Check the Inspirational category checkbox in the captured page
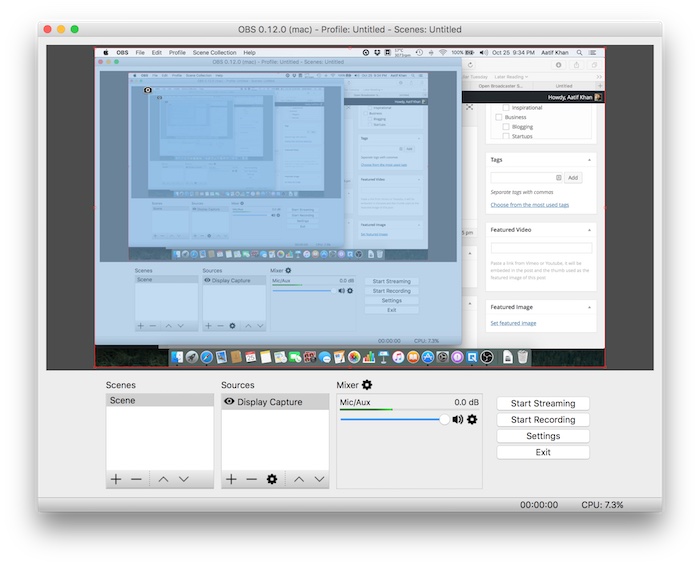 [506, 108]
